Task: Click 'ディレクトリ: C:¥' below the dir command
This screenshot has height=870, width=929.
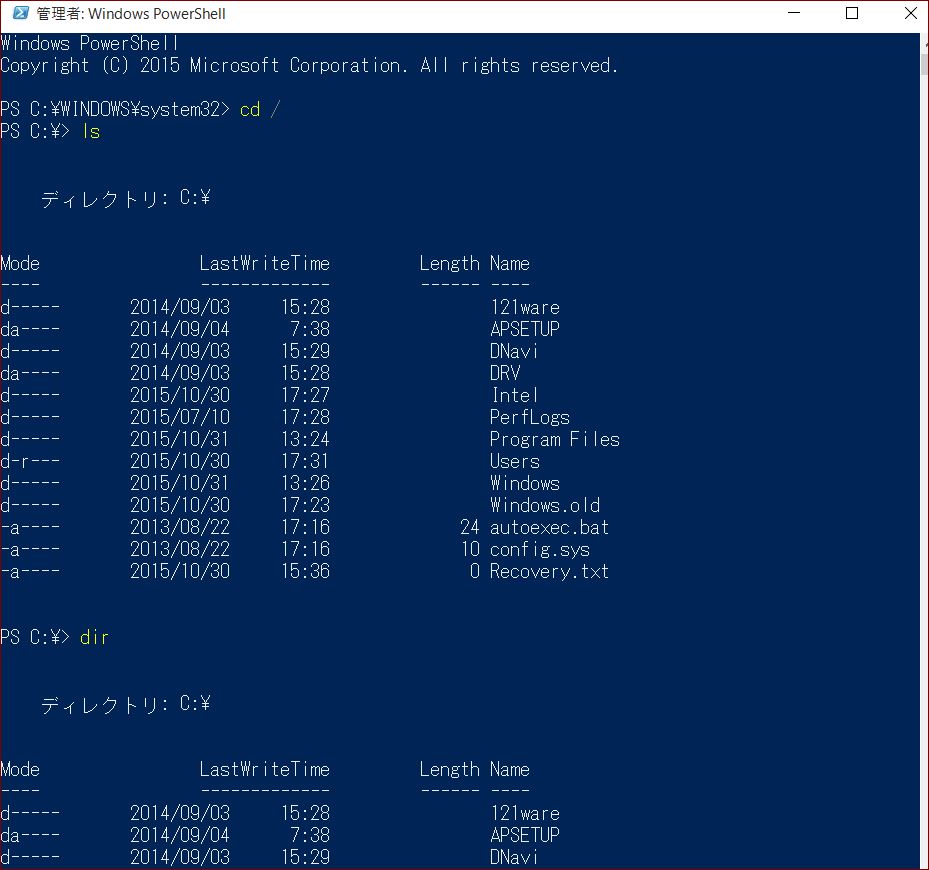Action: (x=126, y=704)
